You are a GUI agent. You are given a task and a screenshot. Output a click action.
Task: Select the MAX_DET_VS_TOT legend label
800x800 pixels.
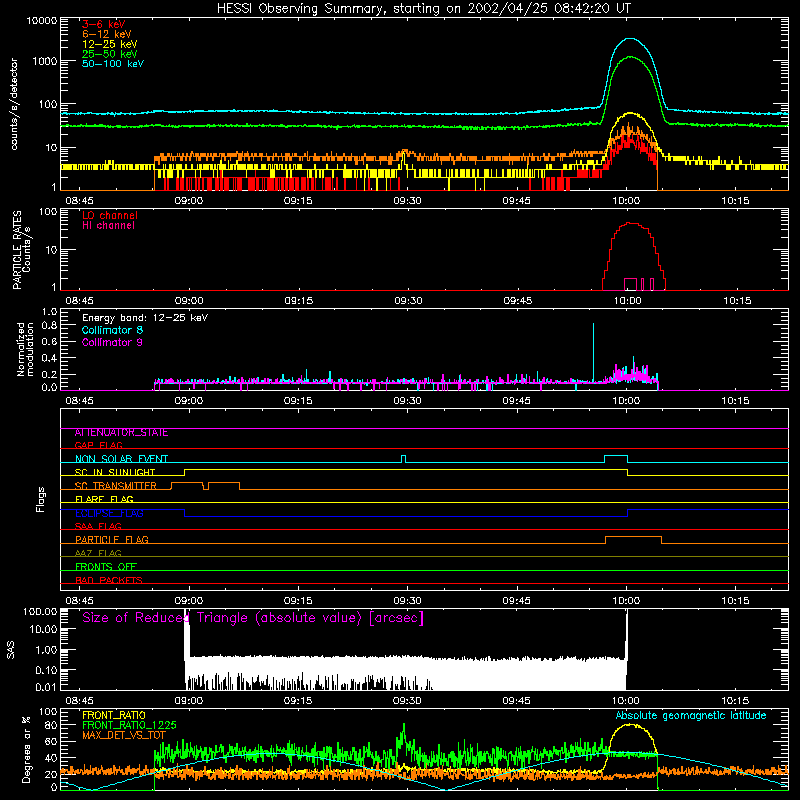[124, 735]
